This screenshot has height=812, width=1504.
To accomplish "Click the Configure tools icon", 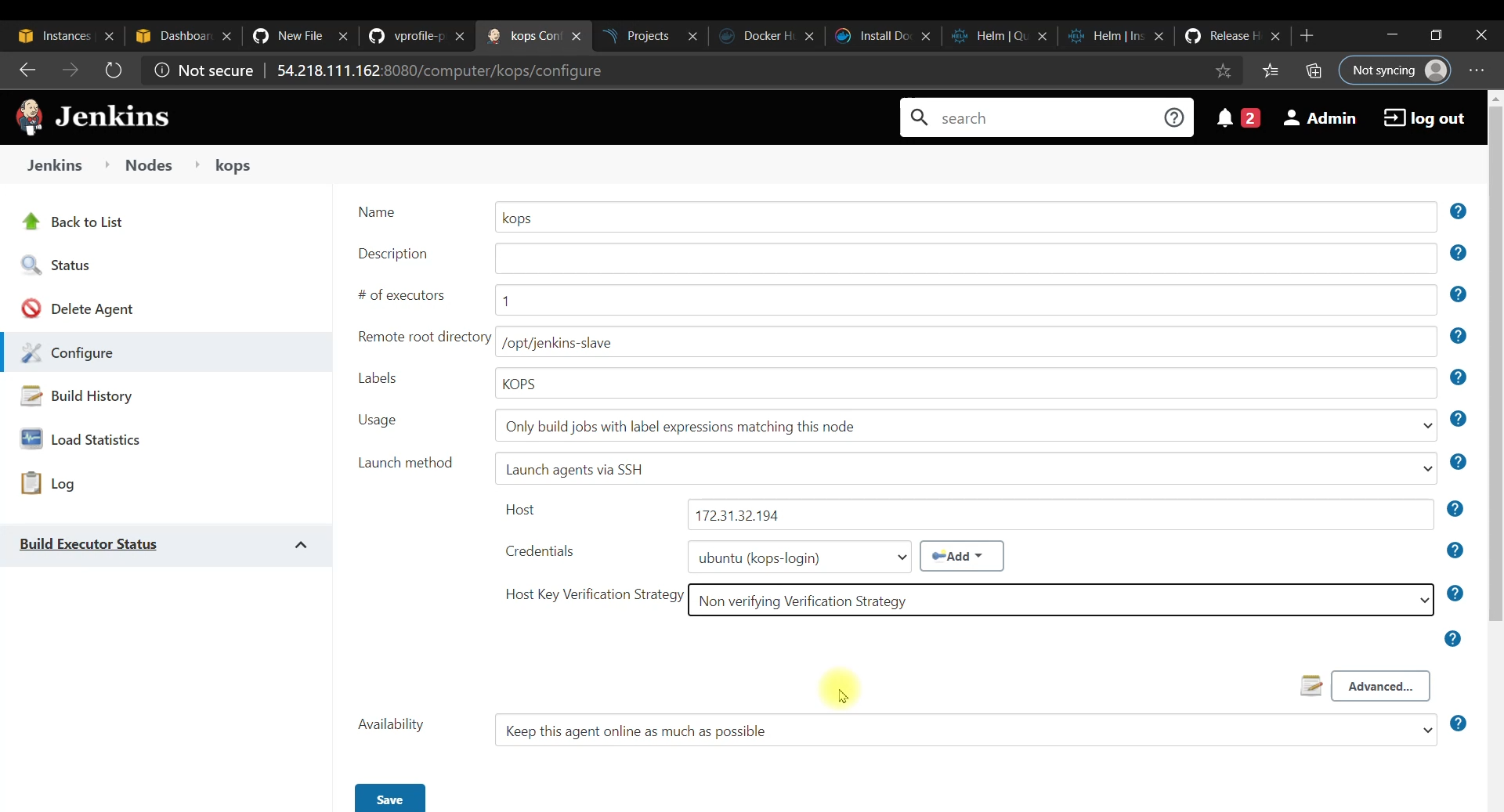I will pos(31,353).
